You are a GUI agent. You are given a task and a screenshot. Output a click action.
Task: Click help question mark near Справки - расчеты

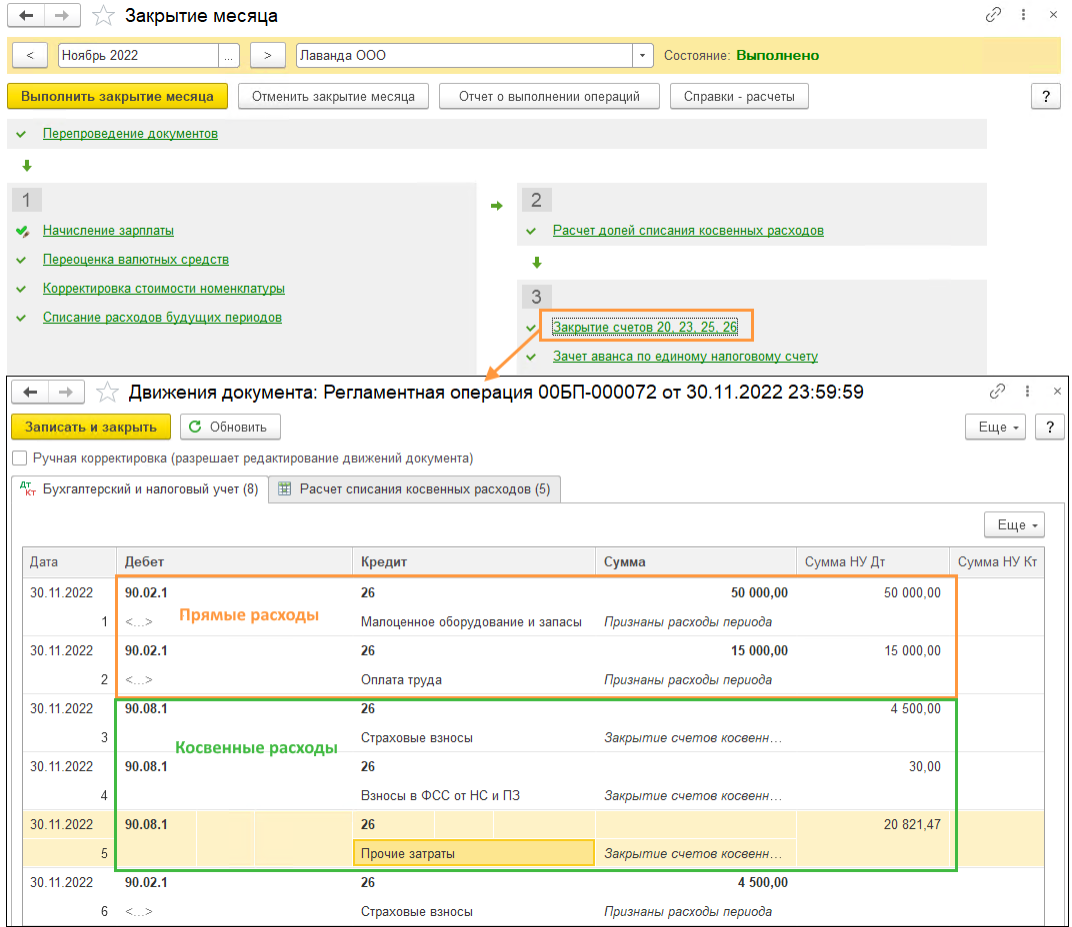coord(1045,96)
